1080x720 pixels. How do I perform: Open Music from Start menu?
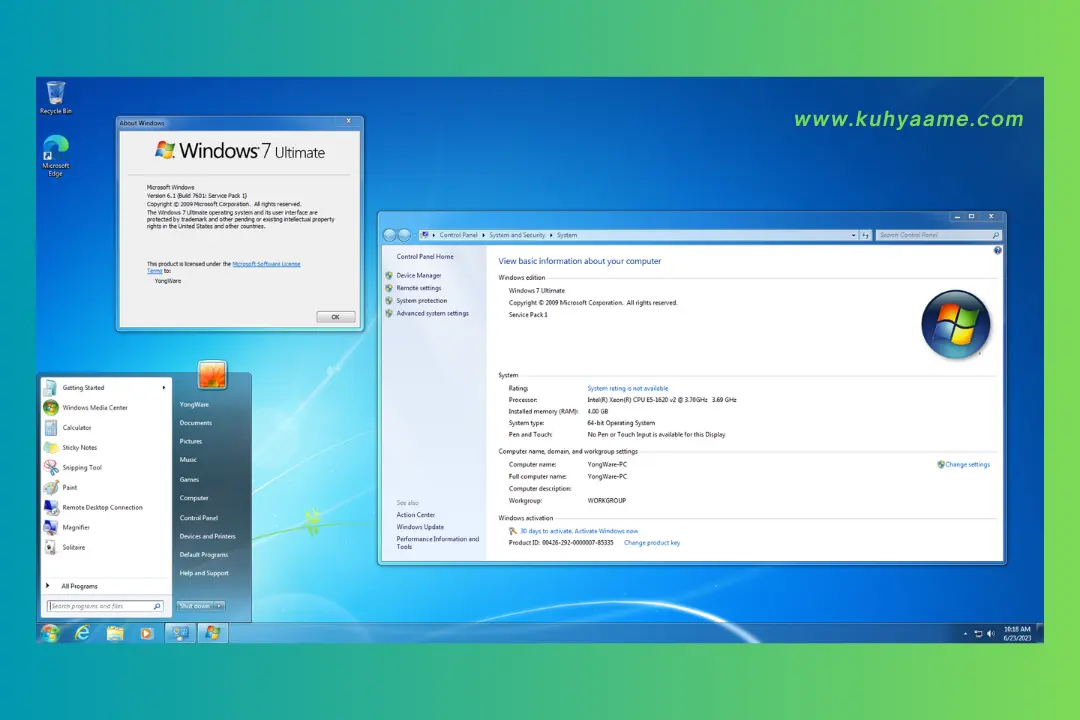coord(188,460)
